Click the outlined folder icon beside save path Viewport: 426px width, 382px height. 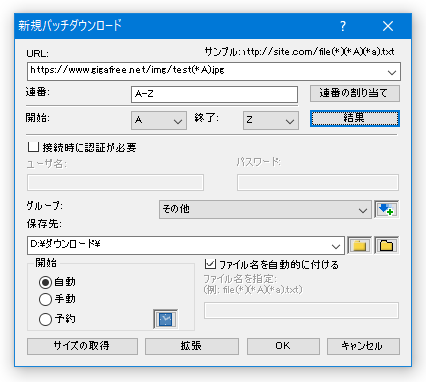(386, 246)
